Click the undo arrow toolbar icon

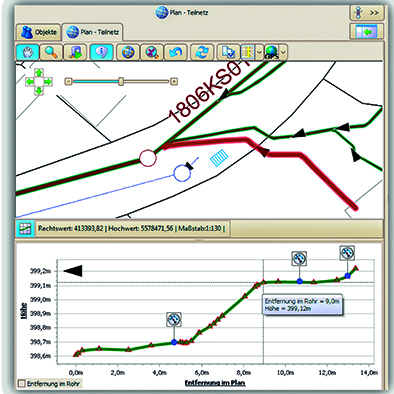(x=175, y=52)
